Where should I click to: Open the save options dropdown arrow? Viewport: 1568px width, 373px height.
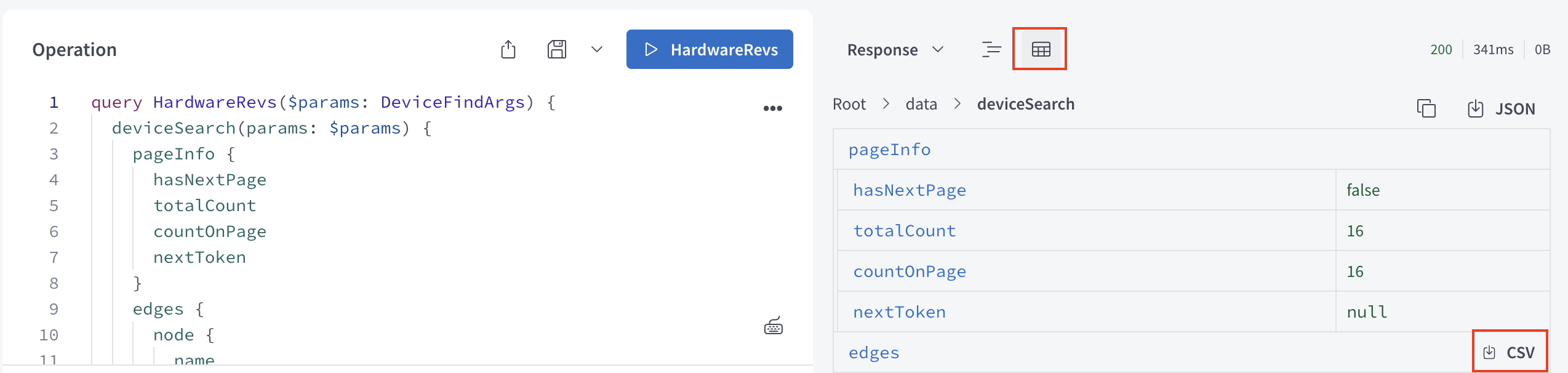[596, 49]
